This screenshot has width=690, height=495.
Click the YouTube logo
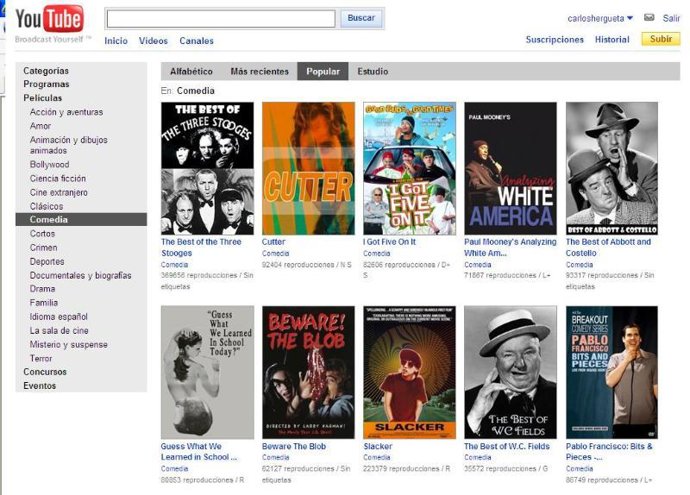click(x=48, y=20)
